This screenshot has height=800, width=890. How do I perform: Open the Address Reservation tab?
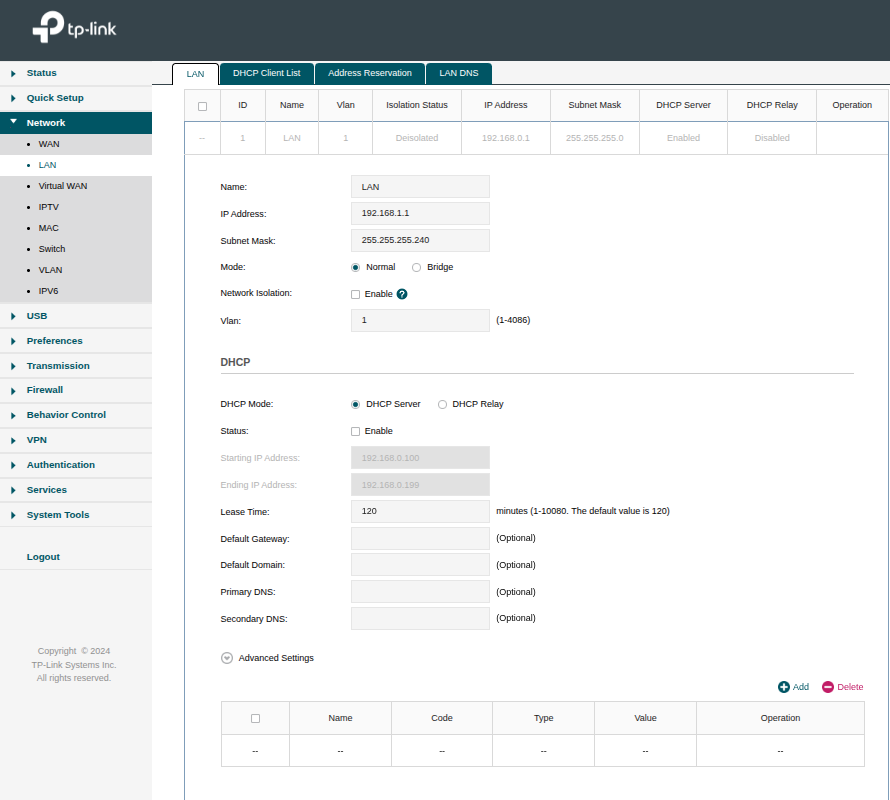point(370,73)
